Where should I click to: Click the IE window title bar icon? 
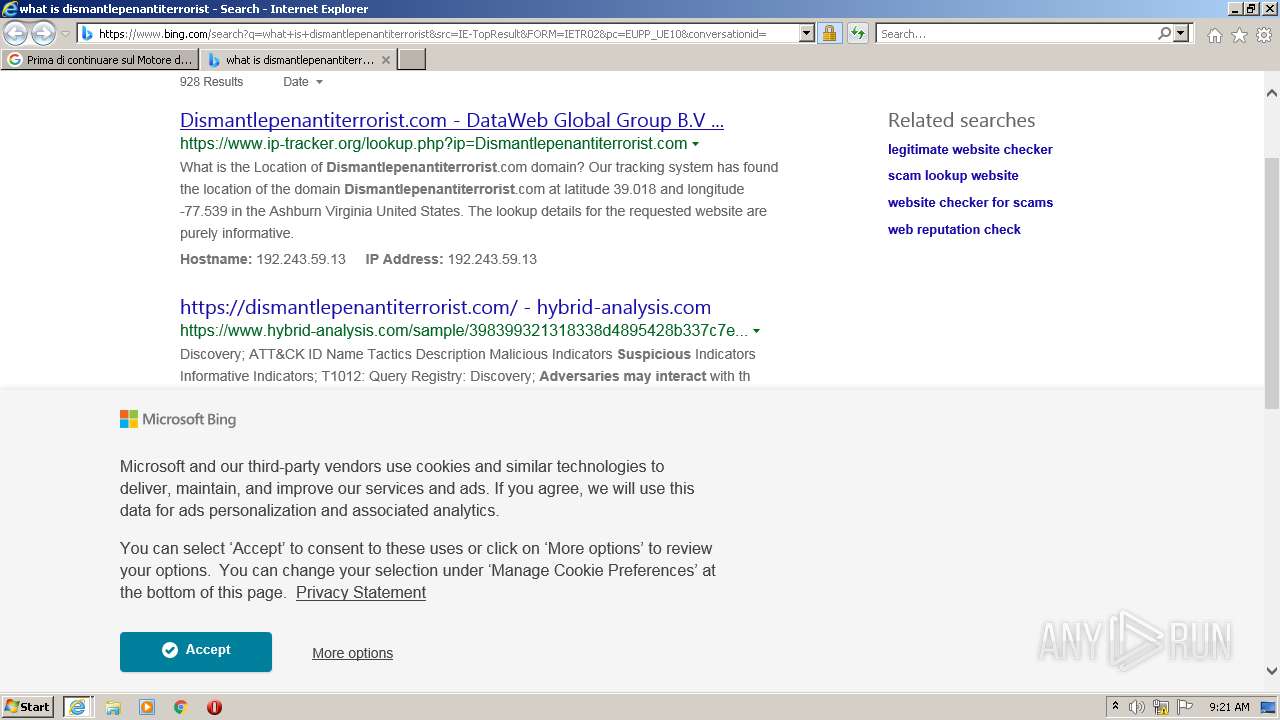coord(10,9)
